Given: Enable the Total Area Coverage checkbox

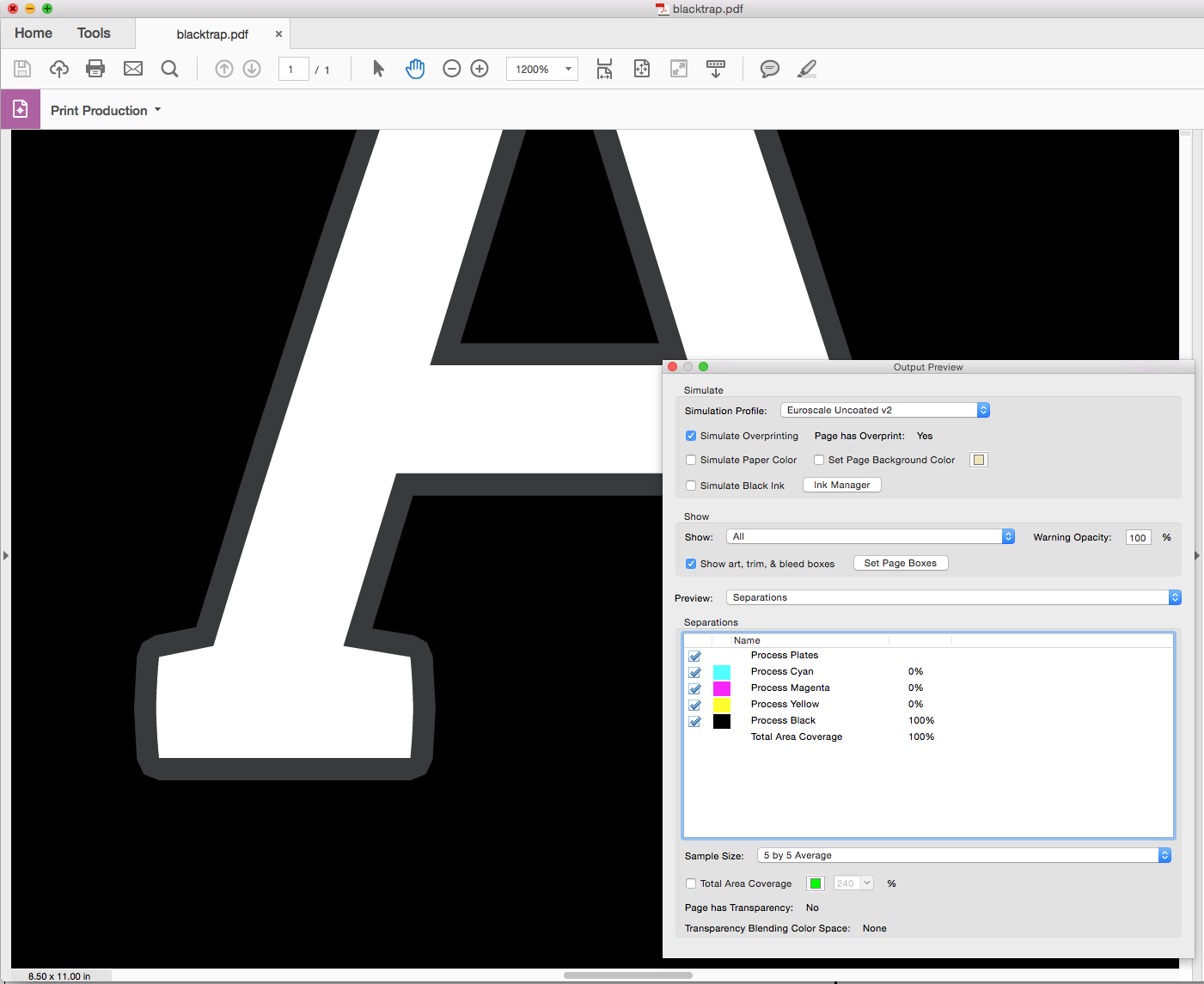Looking at the screenshot, I should 691,883.
